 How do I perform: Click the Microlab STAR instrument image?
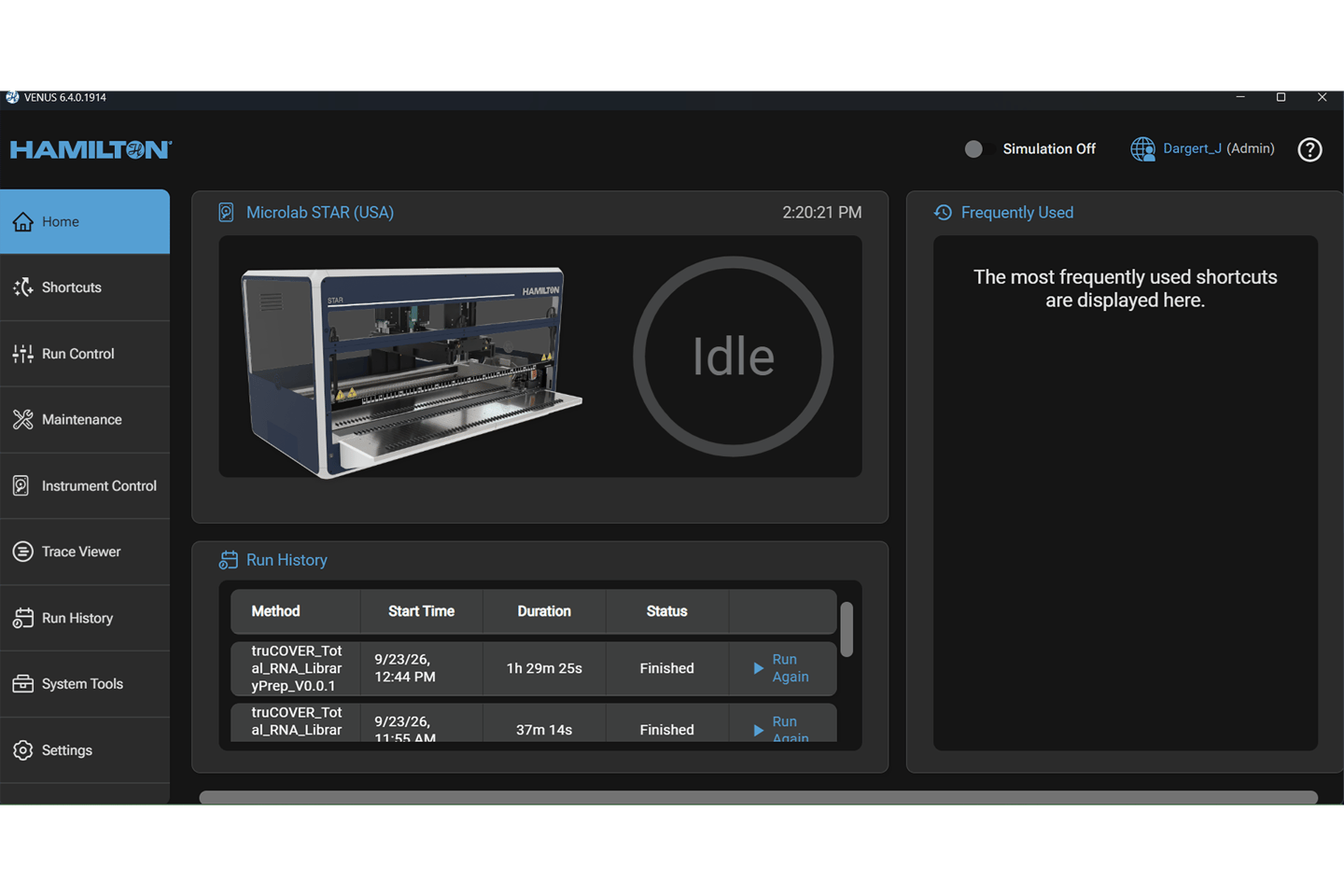411,371
